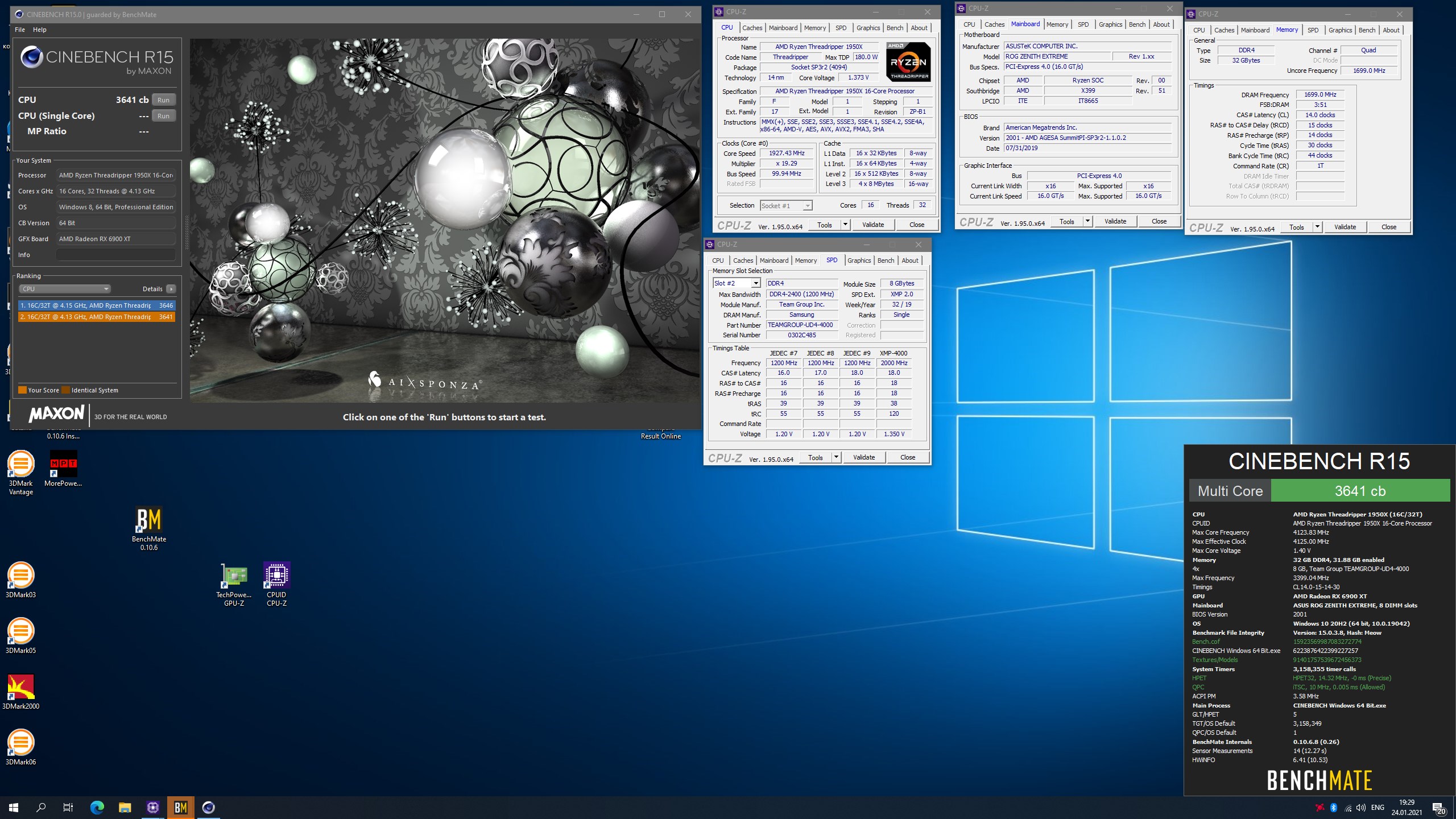Click the "3641 cb" green score in BenchMate

click(x=1360, y=491)
